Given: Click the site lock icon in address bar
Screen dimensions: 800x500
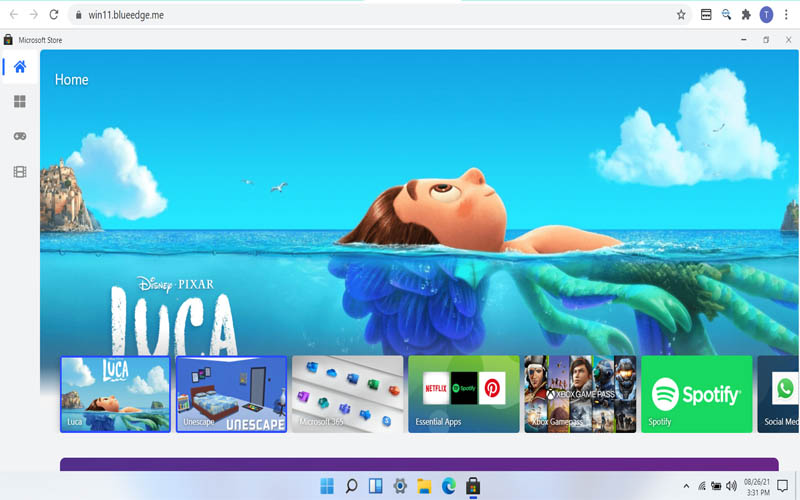Looking at the screenshot, I should click(79, 15).
